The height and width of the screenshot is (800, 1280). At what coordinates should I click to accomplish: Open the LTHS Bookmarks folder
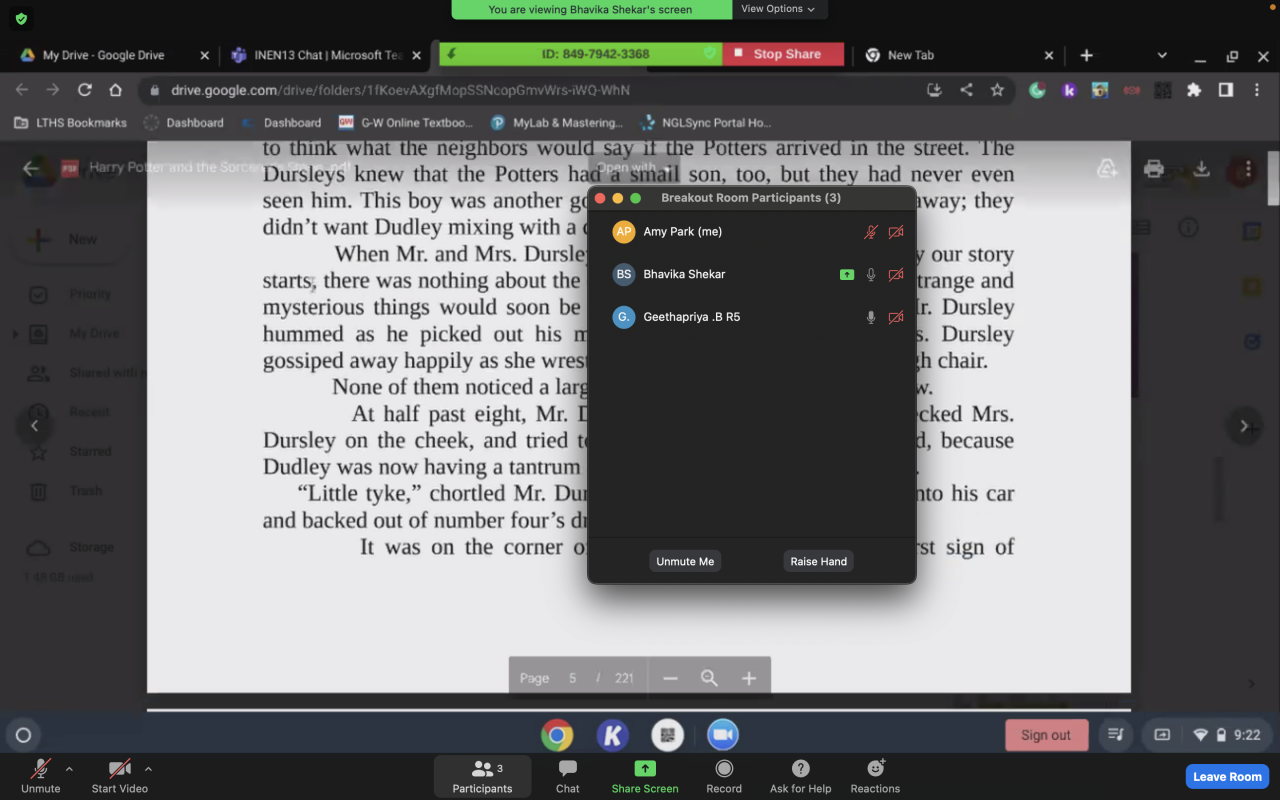click(x=70, y=123)
